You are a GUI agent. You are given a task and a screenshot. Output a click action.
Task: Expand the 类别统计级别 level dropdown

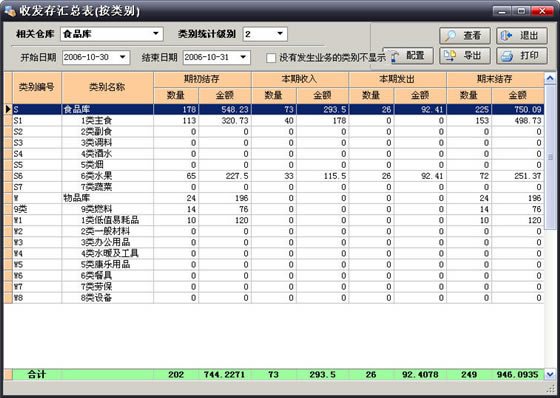[x=280, y=34]
